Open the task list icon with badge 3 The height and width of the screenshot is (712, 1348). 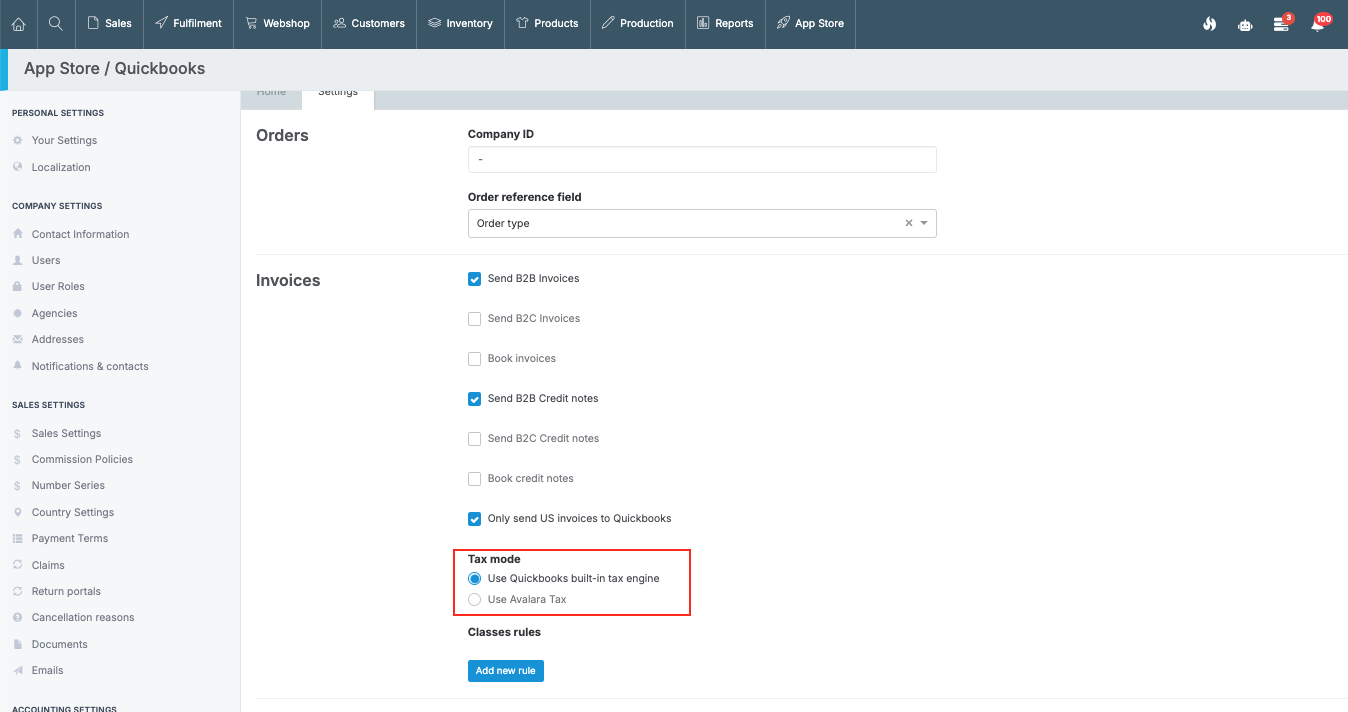click(x=1281, y=24)
